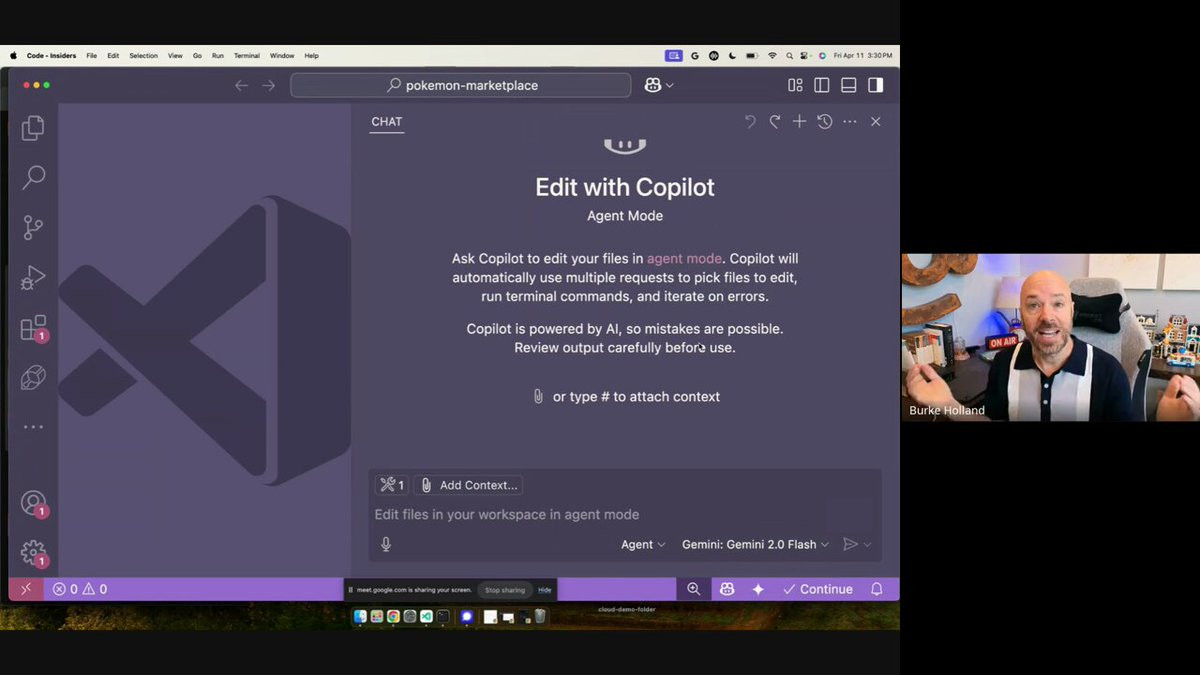Screen dimensions: 1200x675
Task: Click the zoom magnifier in status bar
Action: click(693, 589)
